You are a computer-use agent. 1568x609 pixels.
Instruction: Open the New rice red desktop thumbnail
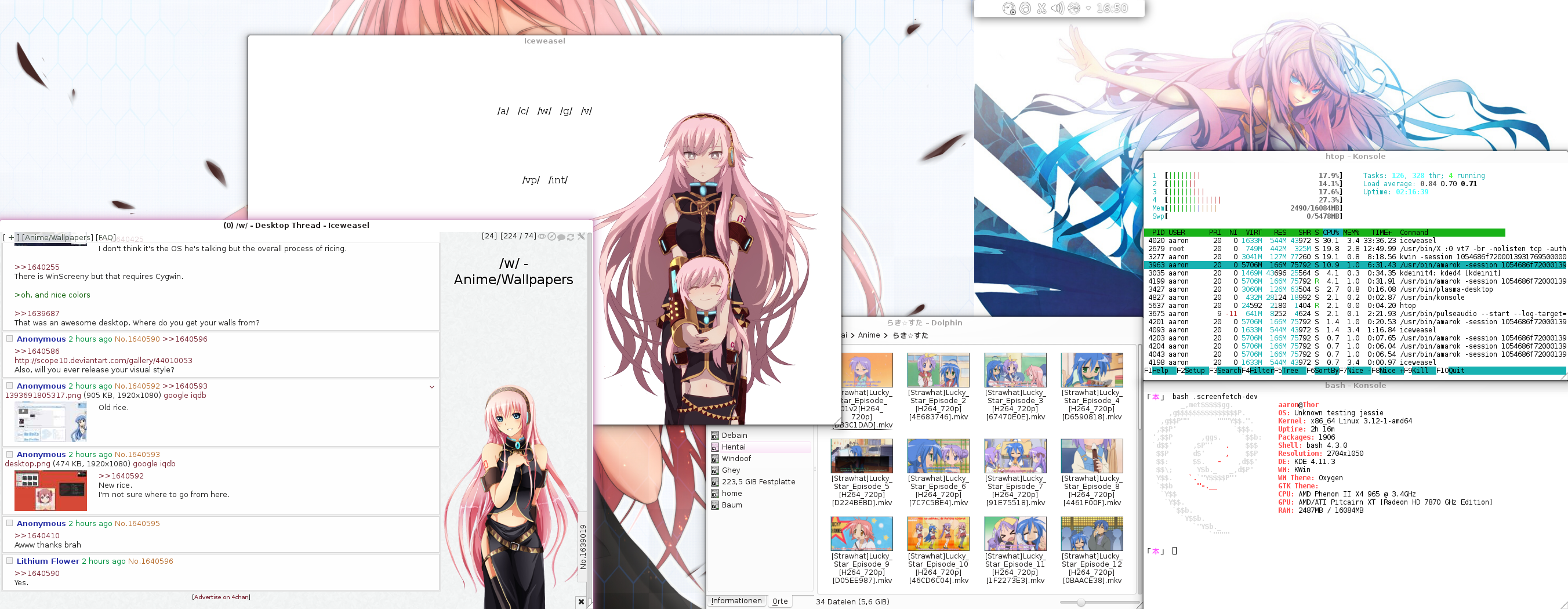pyautogui.click(x=50, y=491)
